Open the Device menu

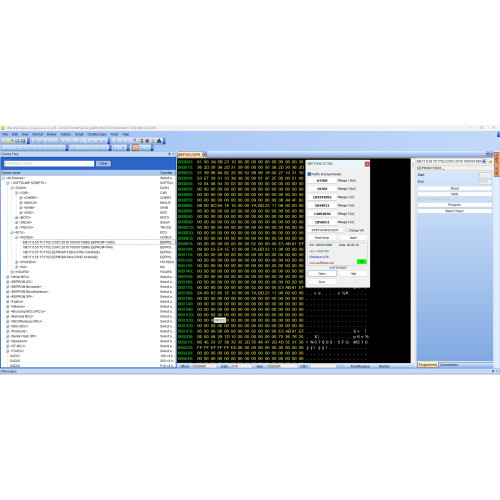pyautogui.click(x=52, y=134)
